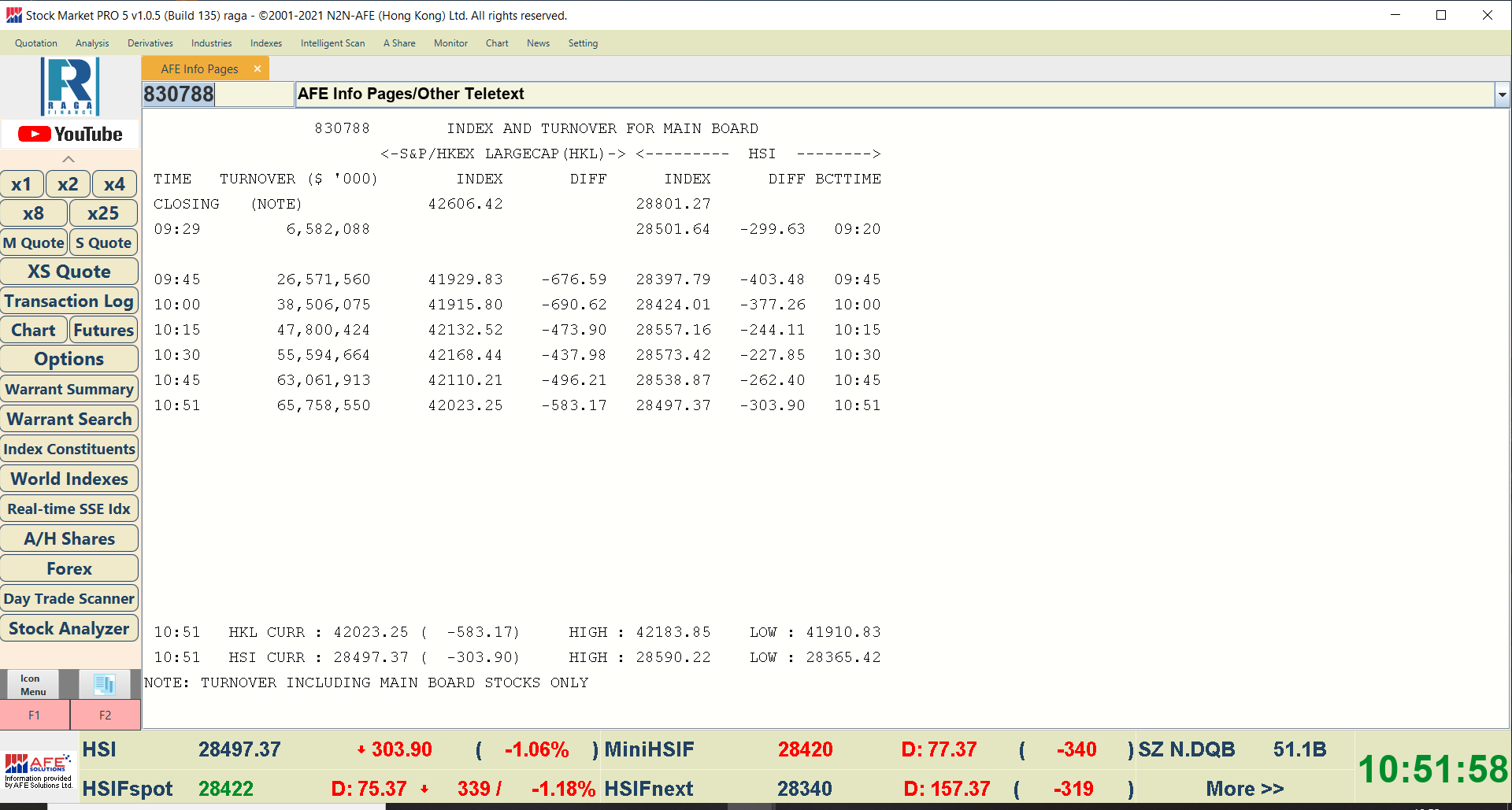The width and height of the screenshot is (1512, 810).
Task: Expand the AFE Info Pages dropdown arrow
Action: tap(1502, 95)
